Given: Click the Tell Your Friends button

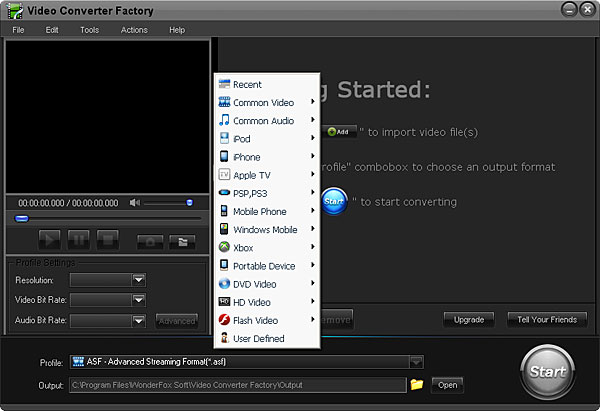Looking at the screenshot, I should (x=547, y=320).
